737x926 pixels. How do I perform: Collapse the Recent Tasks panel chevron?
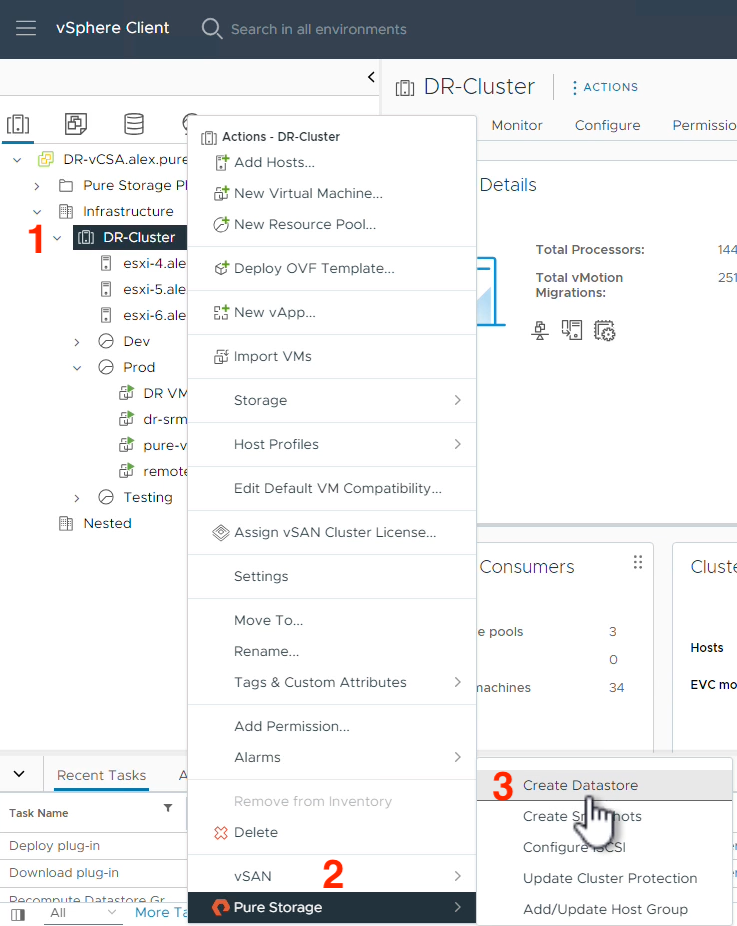pos(19,774)
